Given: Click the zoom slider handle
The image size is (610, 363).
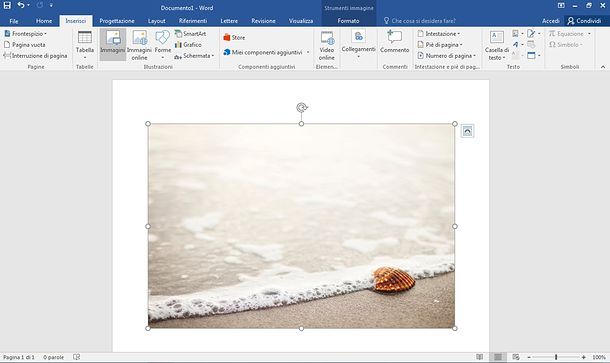Looking at the screenshot, I should coord(556,357).
